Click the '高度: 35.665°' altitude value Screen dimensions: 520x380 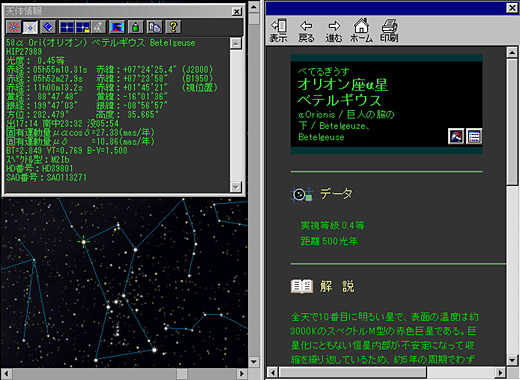(128, 115)
